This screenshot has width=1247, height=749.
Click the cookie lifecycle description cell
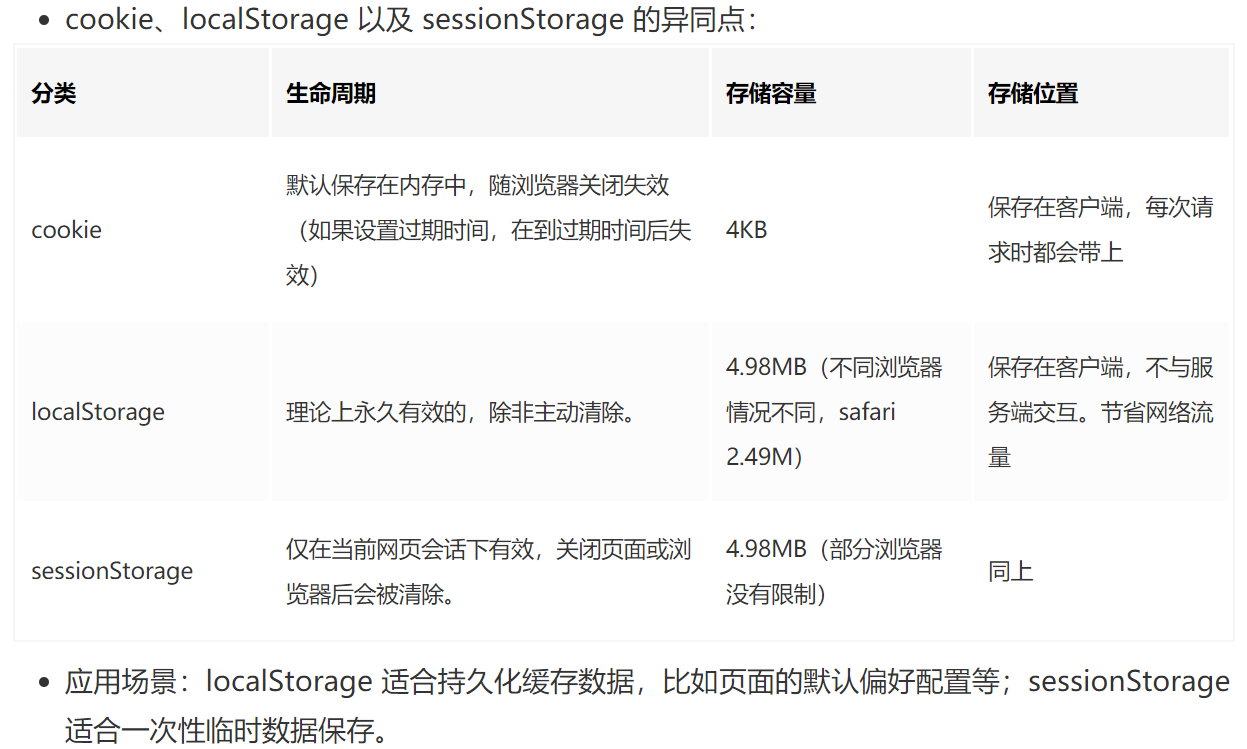[488, 230]
